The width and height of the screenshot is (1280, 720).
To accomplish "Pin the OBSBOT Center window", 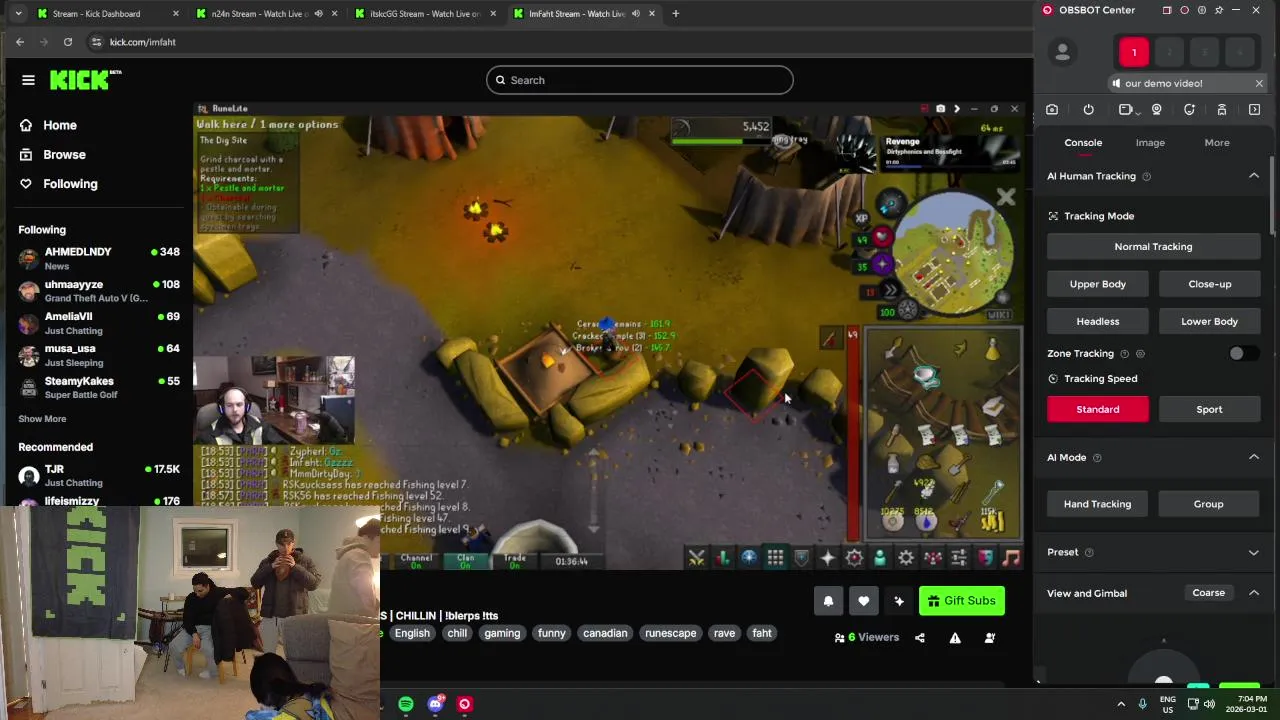I will point(1219,10).
